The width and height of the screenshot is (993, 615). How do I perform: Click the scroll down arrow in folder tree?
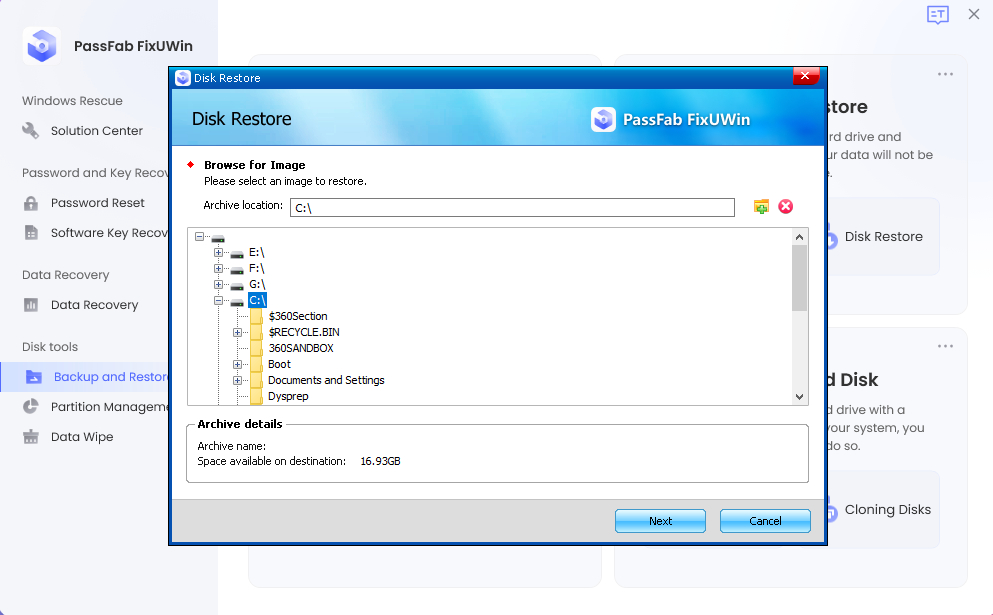(799, 397)
